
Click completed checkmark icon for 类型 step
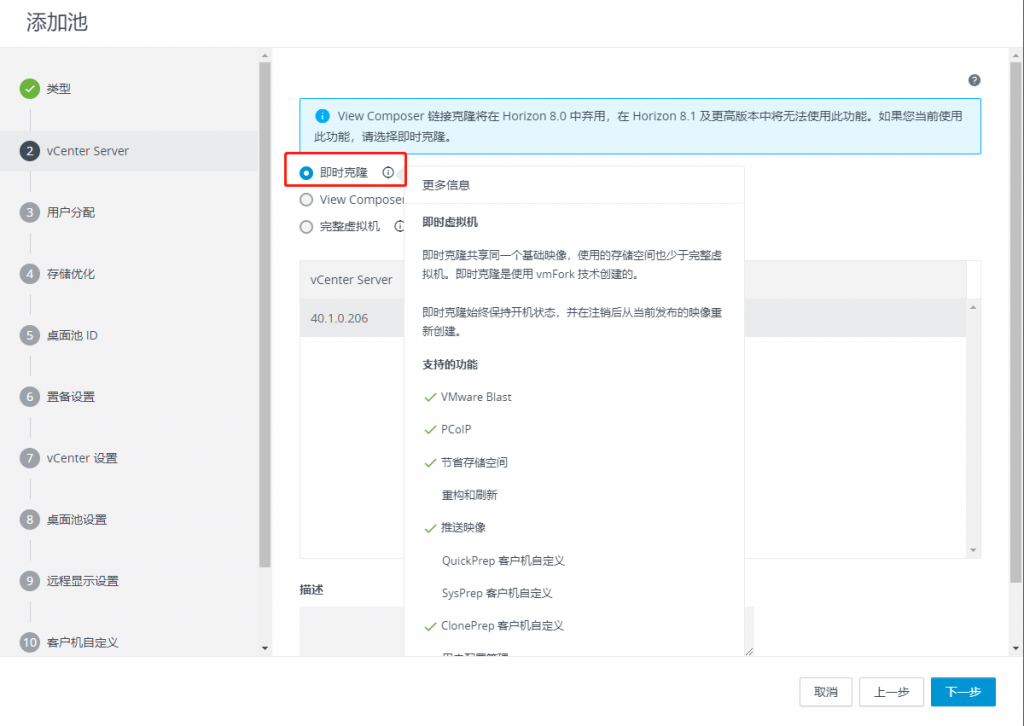tap(29, 89)
